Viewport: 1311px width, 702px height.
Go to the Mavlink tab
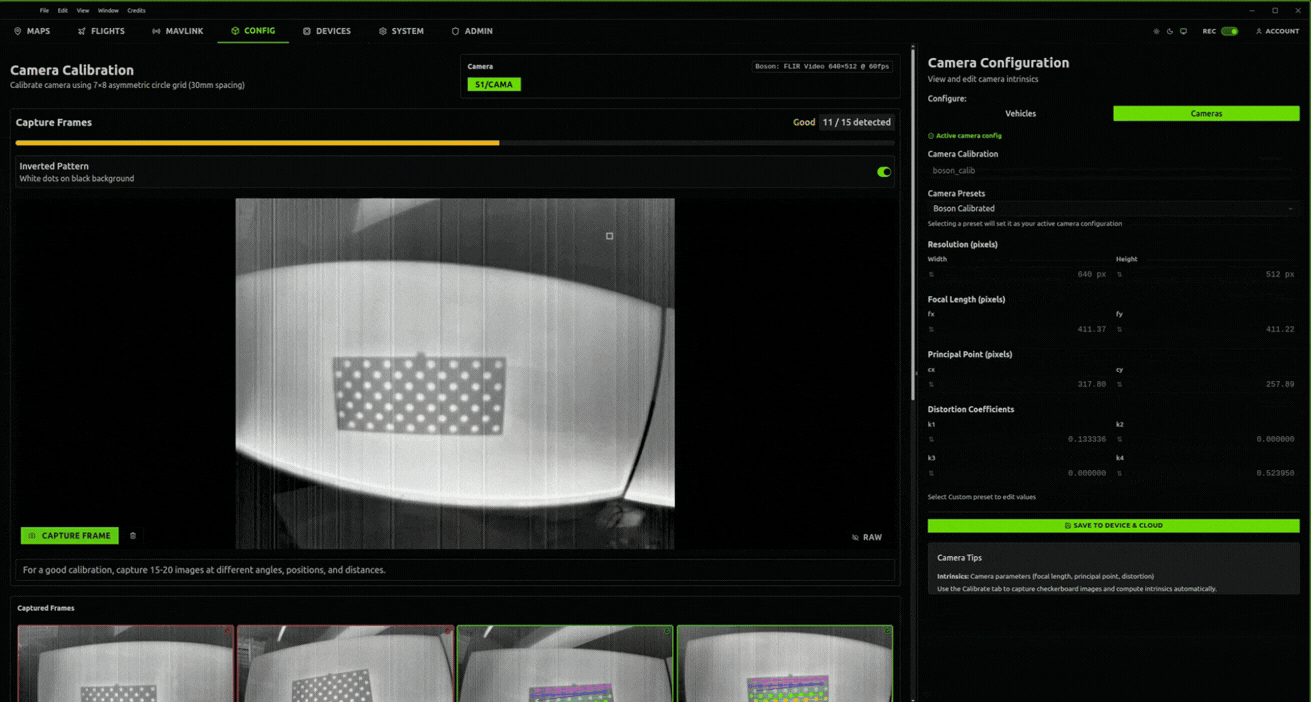[x=177, y=31]
